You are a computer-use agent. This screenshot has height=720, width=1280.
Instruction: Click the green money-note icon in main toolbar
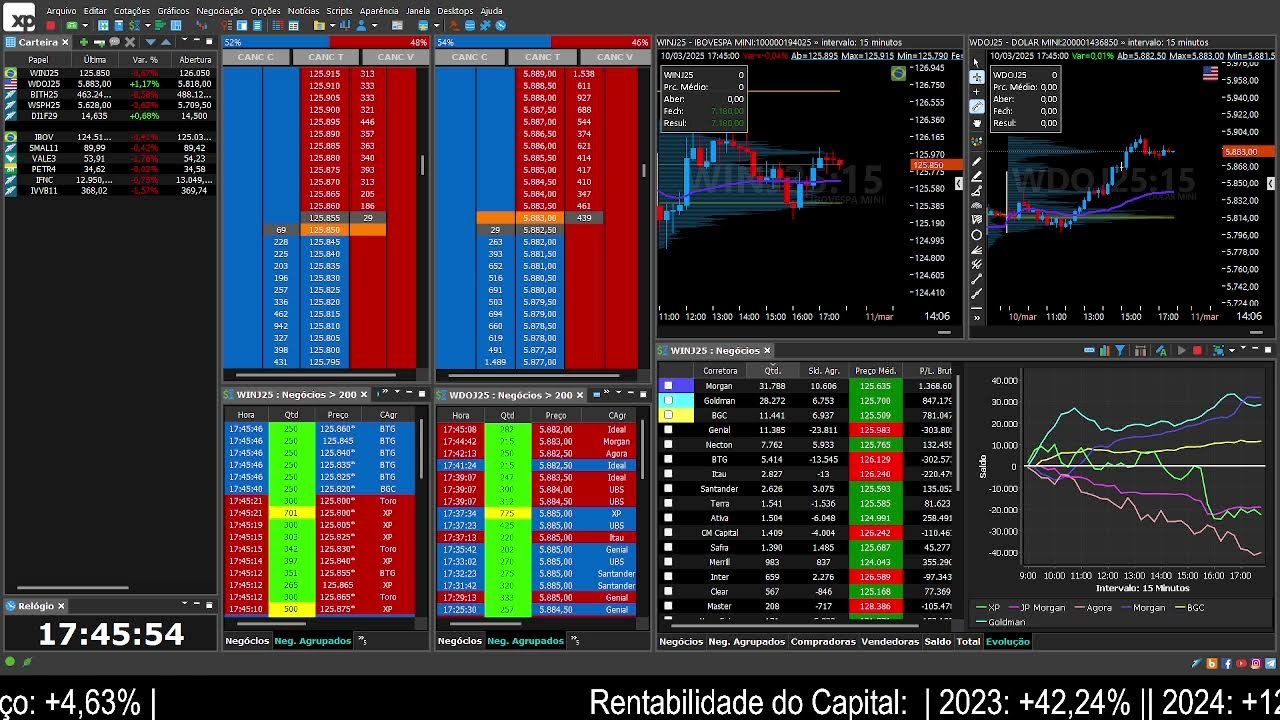(72, 25)
